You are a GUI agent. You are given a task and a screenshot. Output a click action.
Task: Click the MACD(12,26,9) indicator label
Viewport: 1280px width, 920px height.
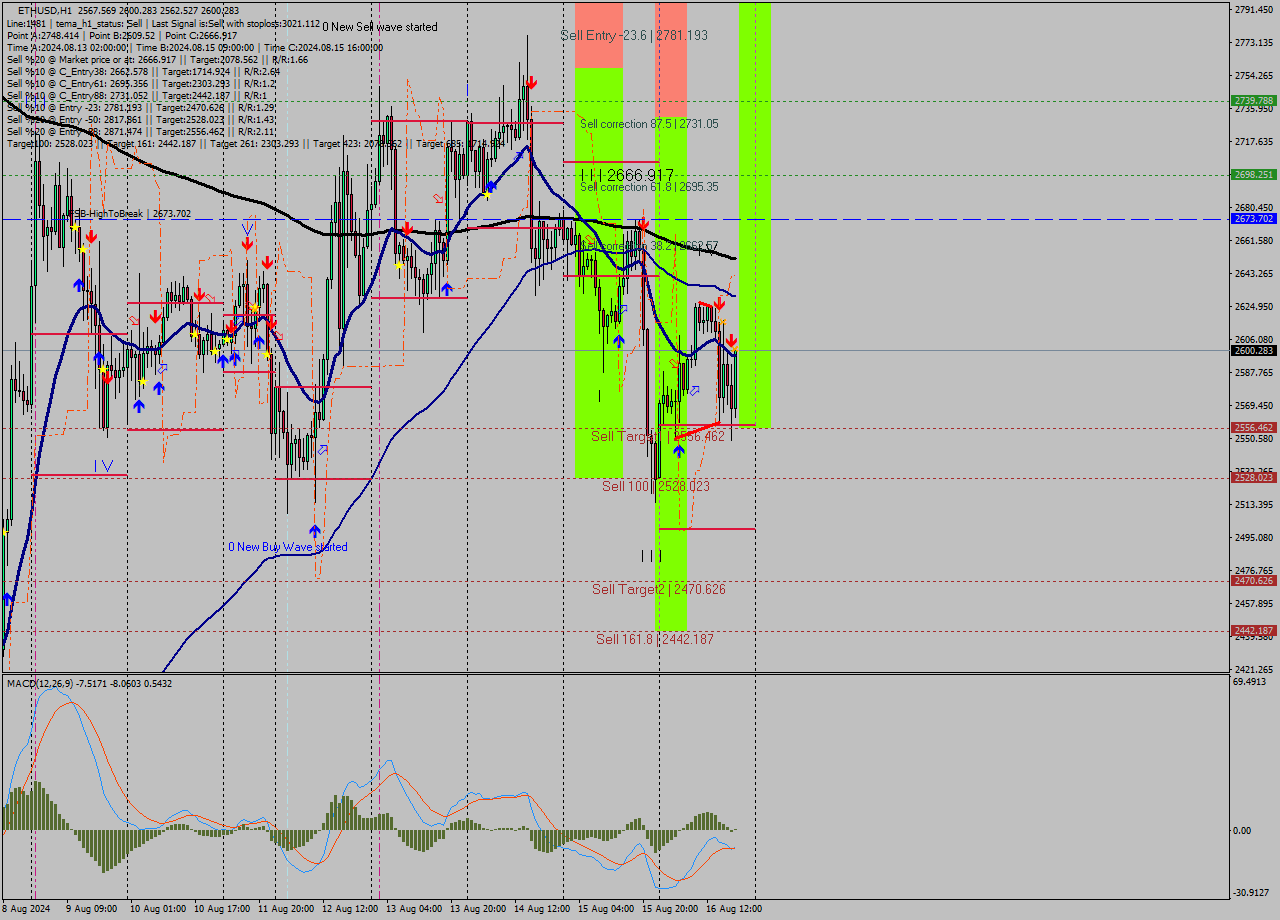[89, 683]
